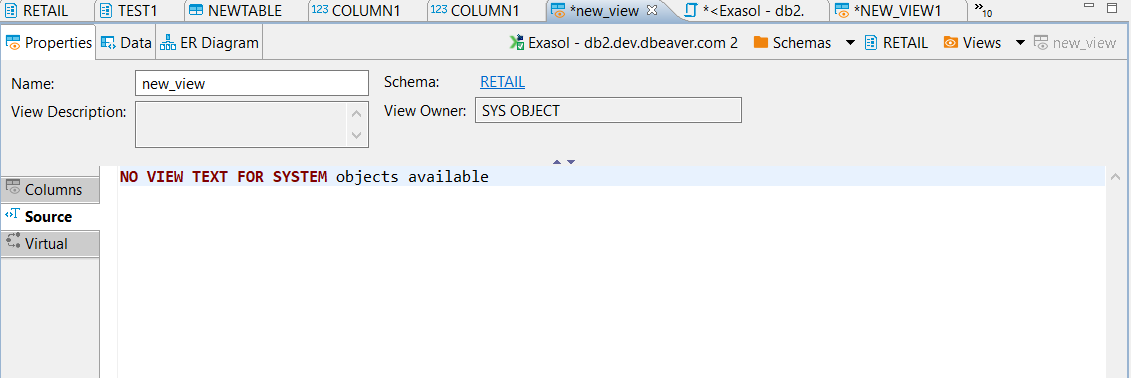Select the Virtual side tab
The image size is (1131, 378).
click(50, 244)
